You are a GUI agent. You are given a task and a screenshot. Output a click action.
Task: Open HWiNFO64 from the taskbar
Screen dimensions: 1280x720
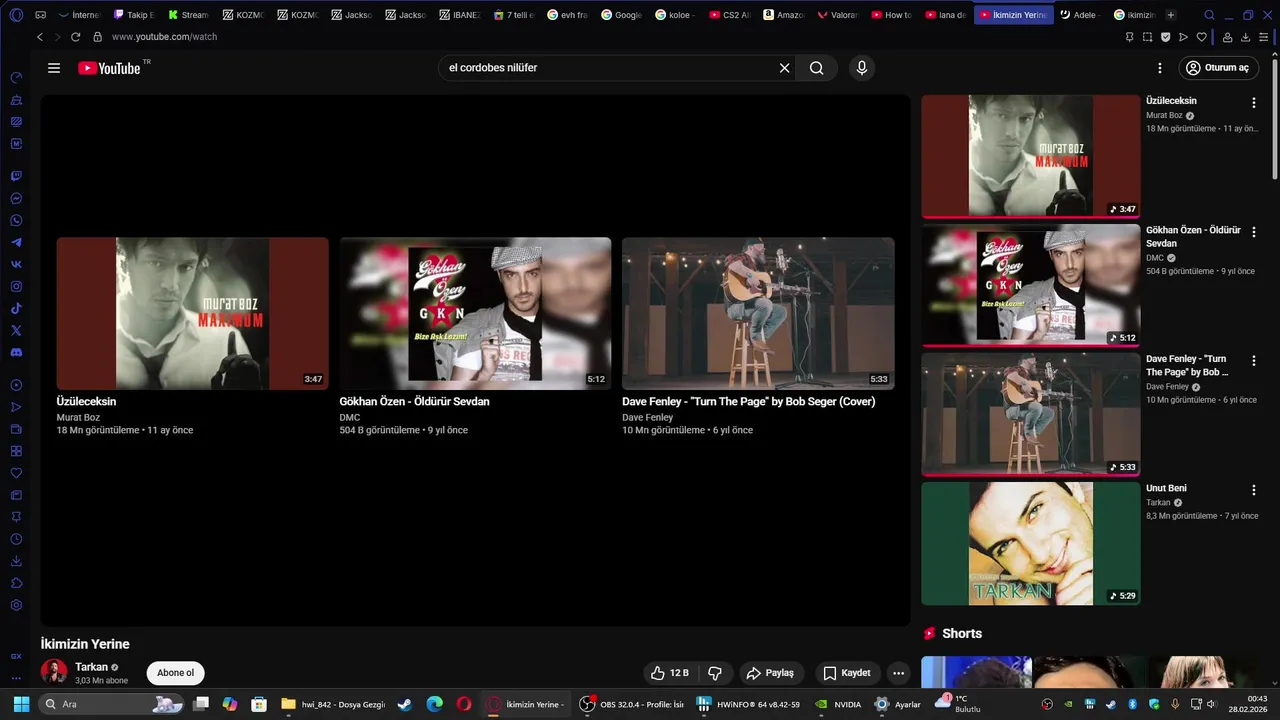tap(748, 704)
